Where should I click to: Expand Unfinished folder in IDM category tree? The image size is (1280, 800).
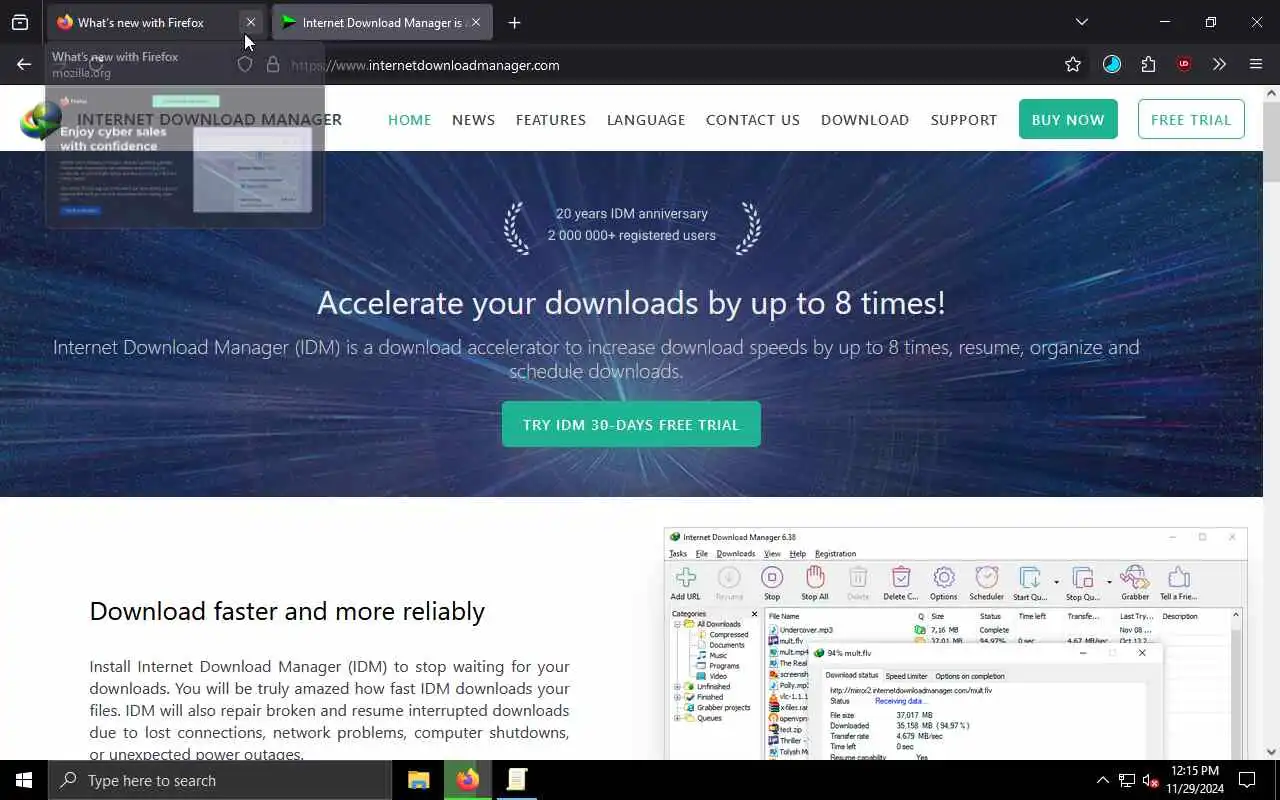pyautogui.click(x=677, y=686)
